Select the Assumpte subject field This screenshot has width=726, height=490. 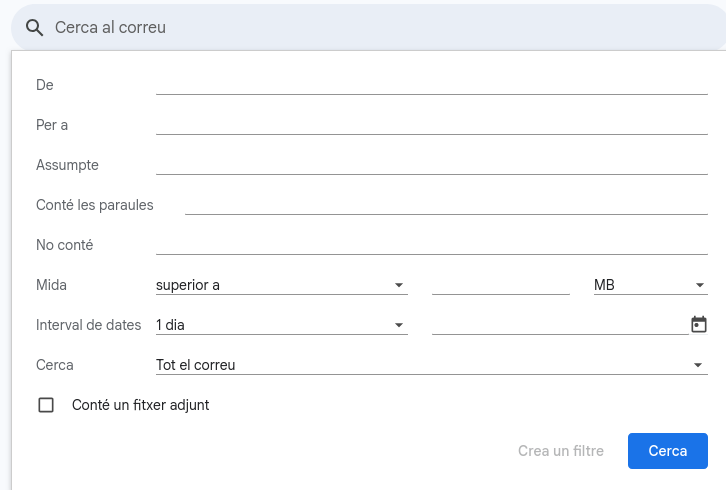(431, 164)
